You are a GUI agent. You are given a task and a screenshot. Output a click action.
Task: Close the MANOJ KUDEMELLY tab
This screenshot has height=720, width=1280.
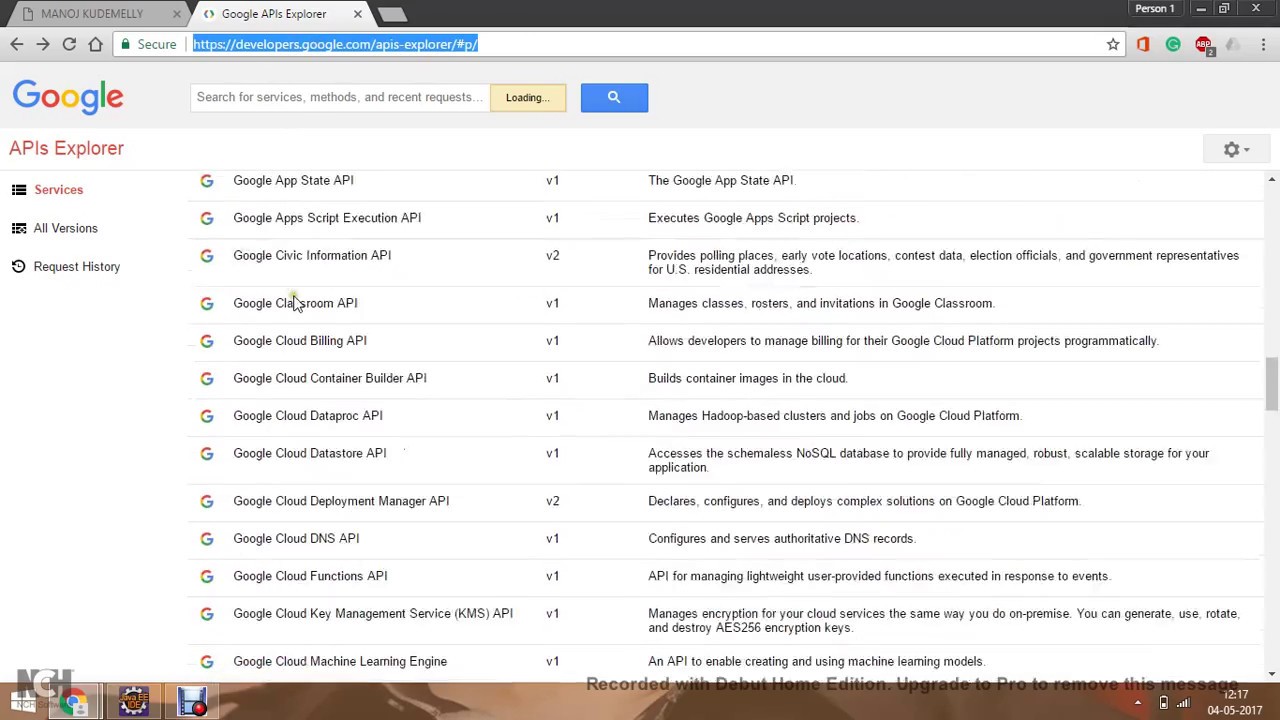coord(177,14)
